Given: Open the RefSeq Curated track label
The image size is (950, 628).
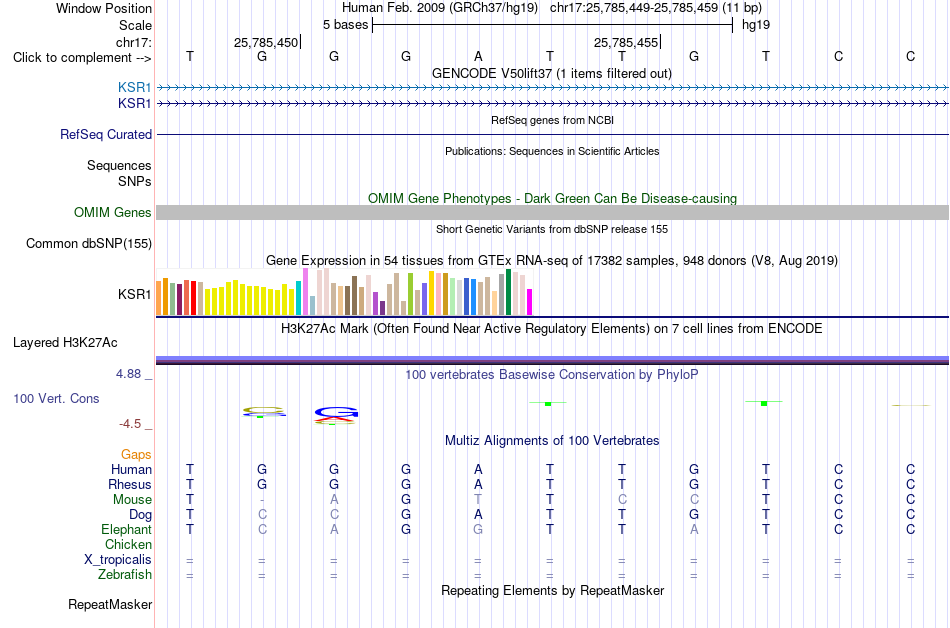Looking at the screenshot, I should (x=106, y=134).
